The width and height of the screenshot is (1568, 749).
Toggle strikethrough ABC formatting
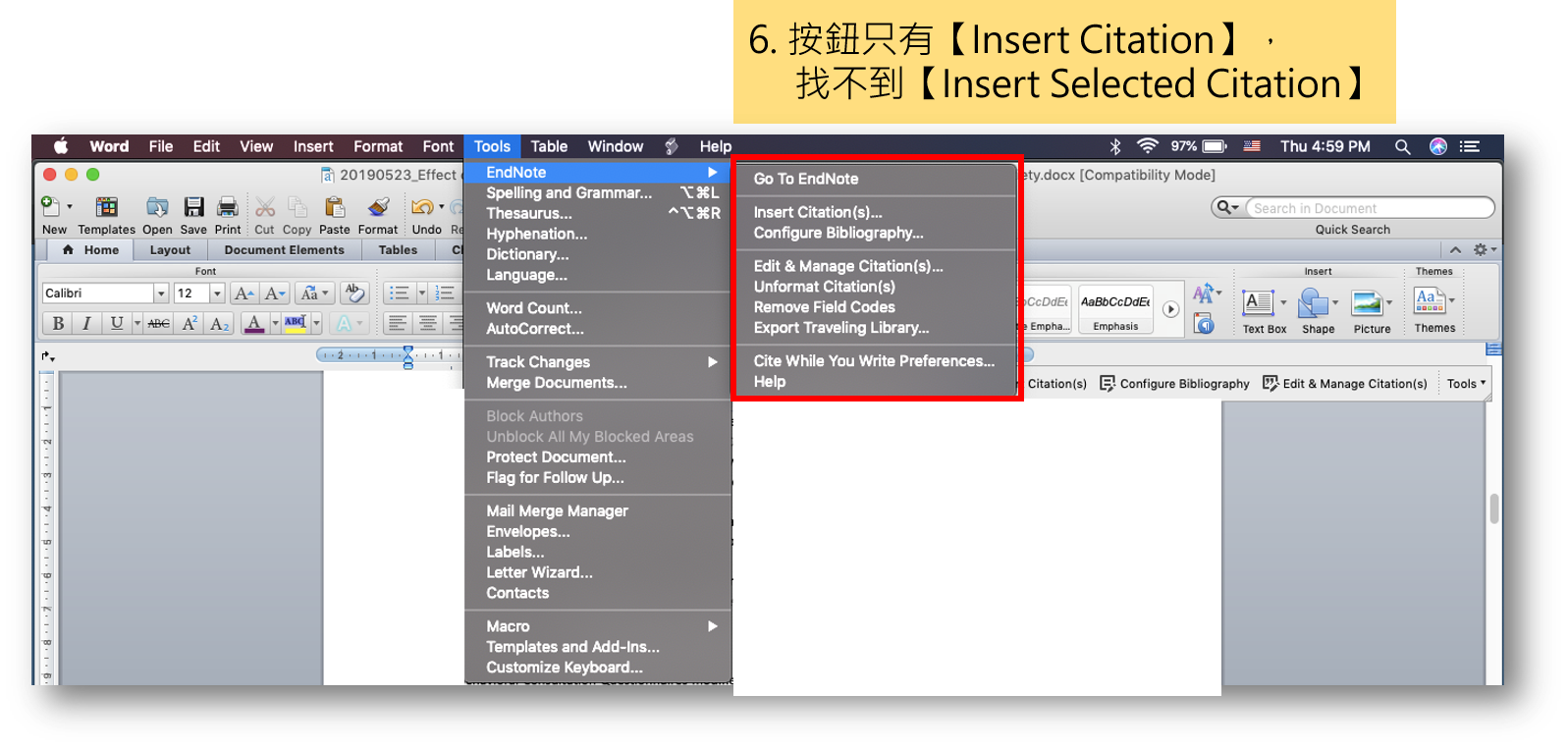coord(159,323)
